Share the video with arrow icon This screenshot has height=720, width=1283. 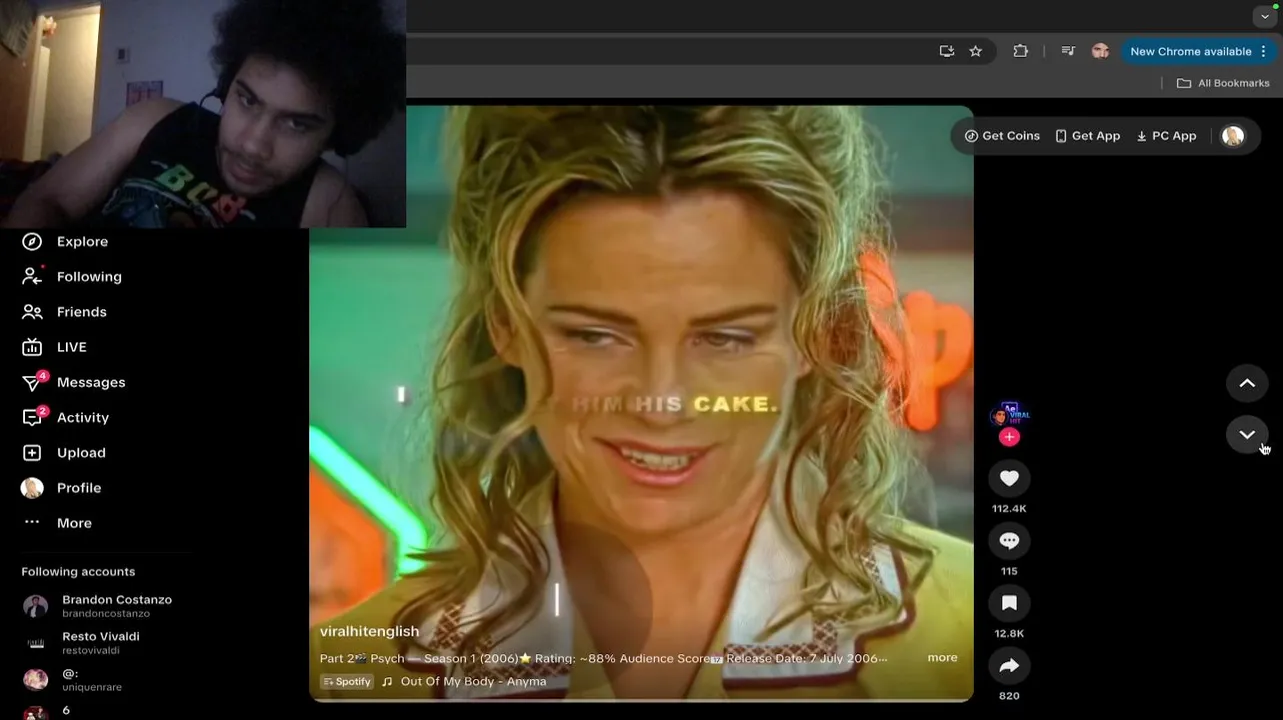[1009, 665]
